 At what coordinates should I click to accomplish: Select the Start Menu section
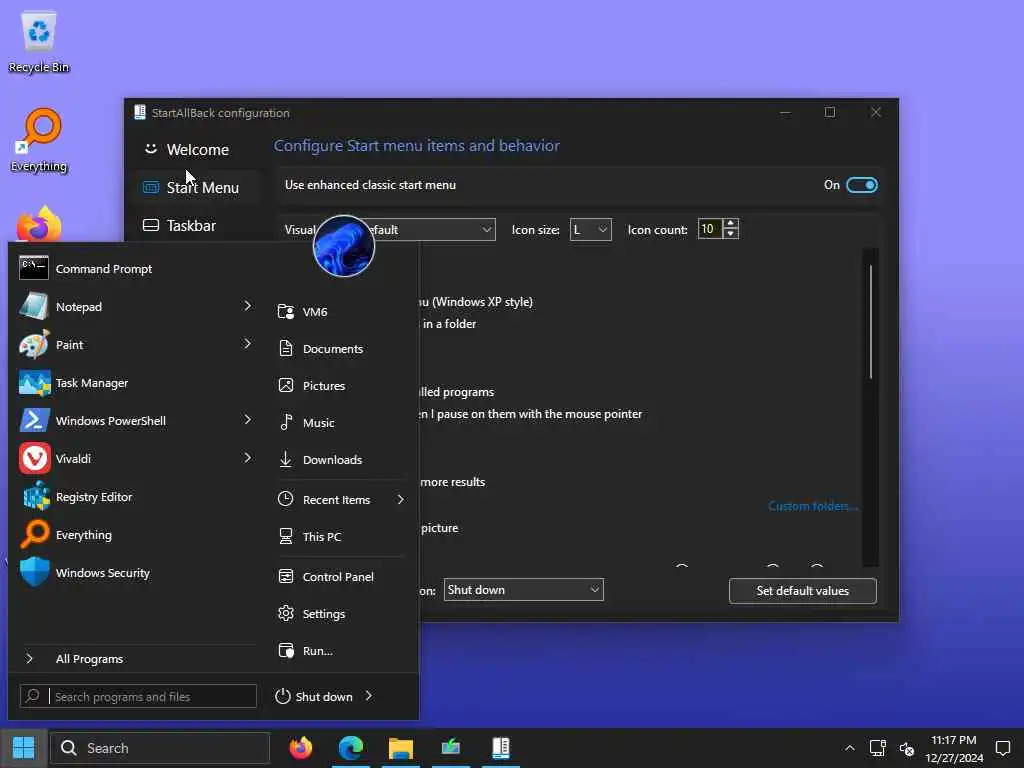(x=197, y=187)
